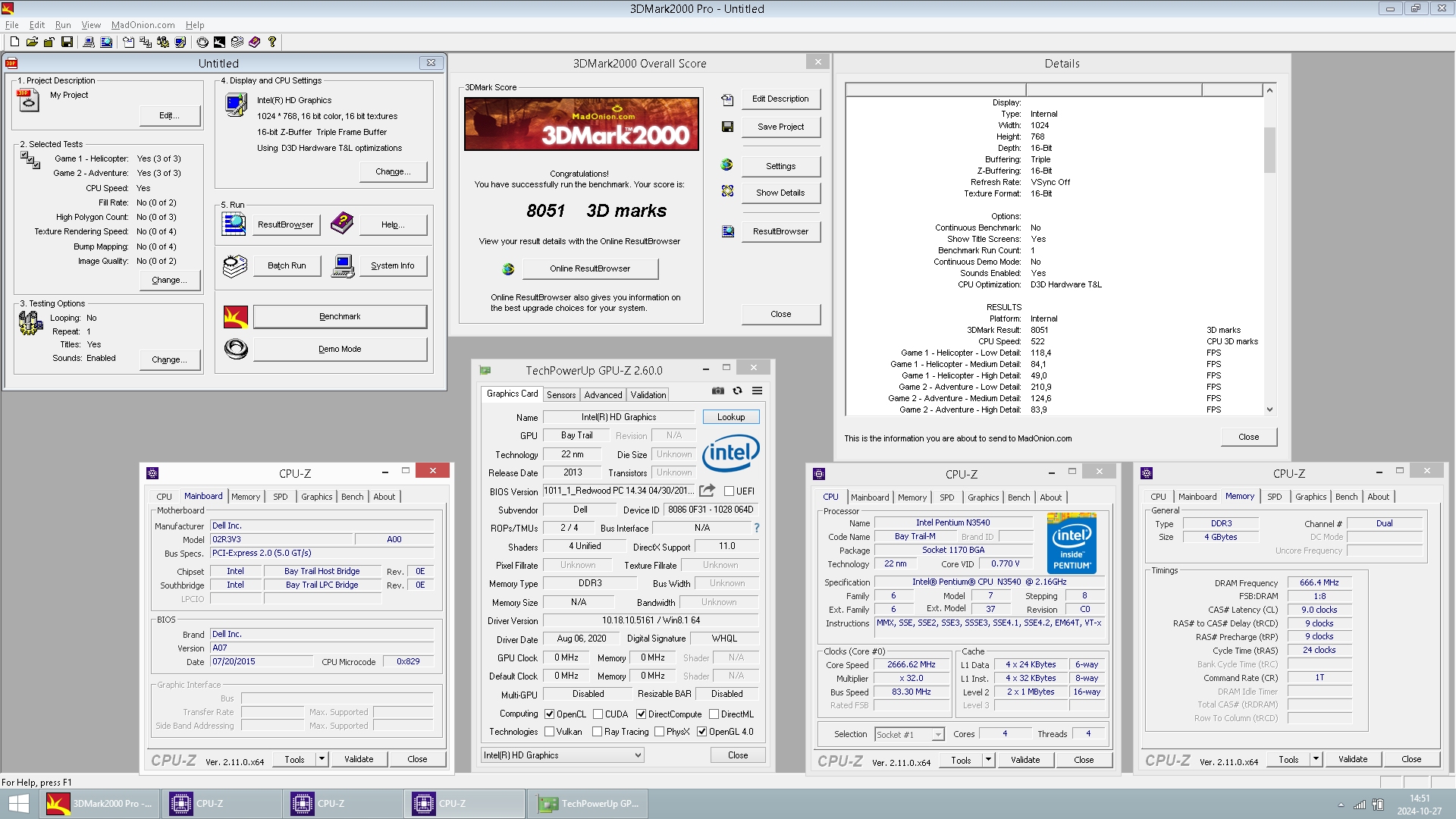Viewport: 1456px width, 819px height.
Task: Click GPU-Z screenshot camera icon
Action: tap(718, 391)
